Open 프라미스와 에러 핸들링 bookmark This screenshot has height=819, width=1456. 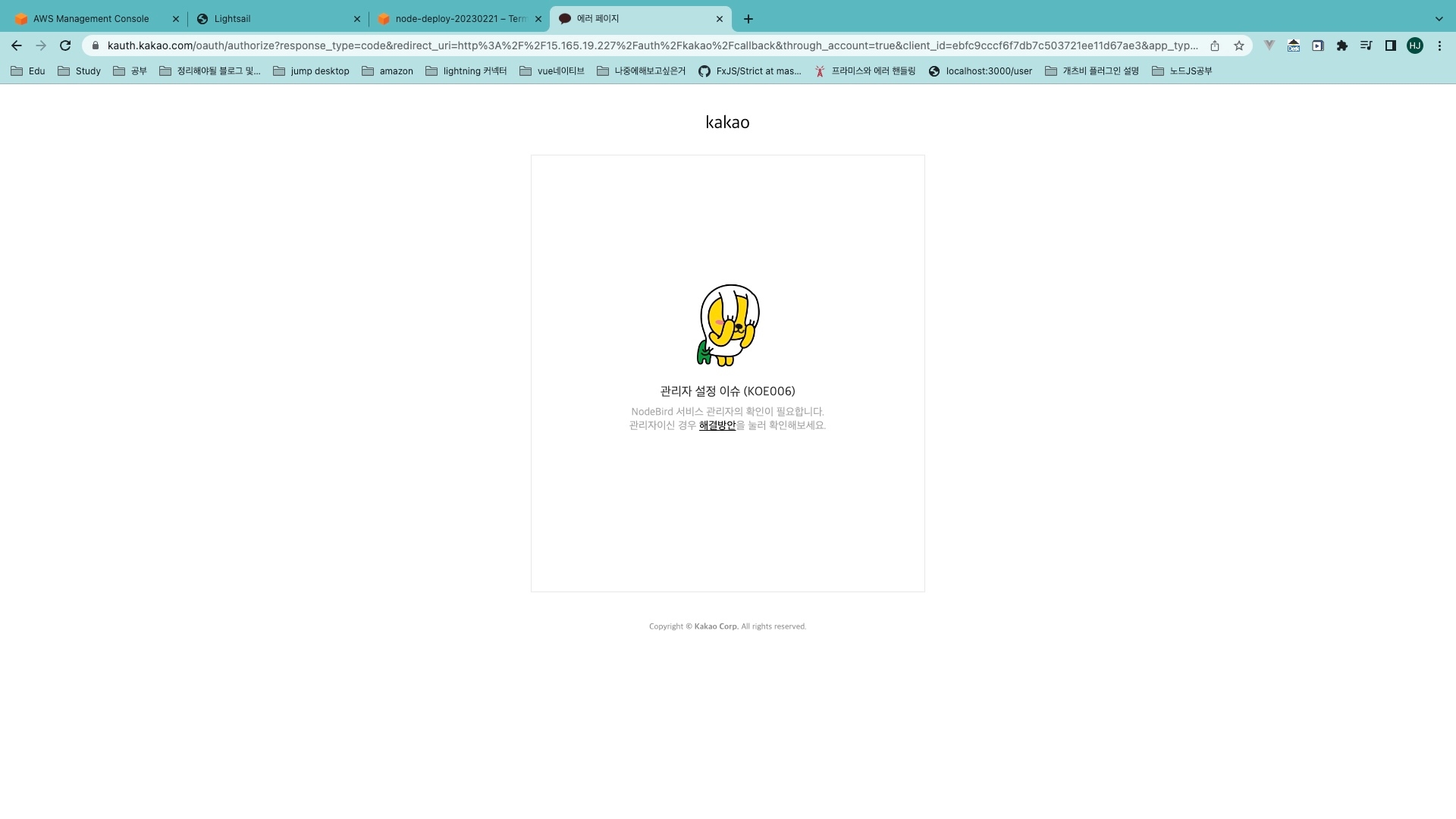coord(865,71)
